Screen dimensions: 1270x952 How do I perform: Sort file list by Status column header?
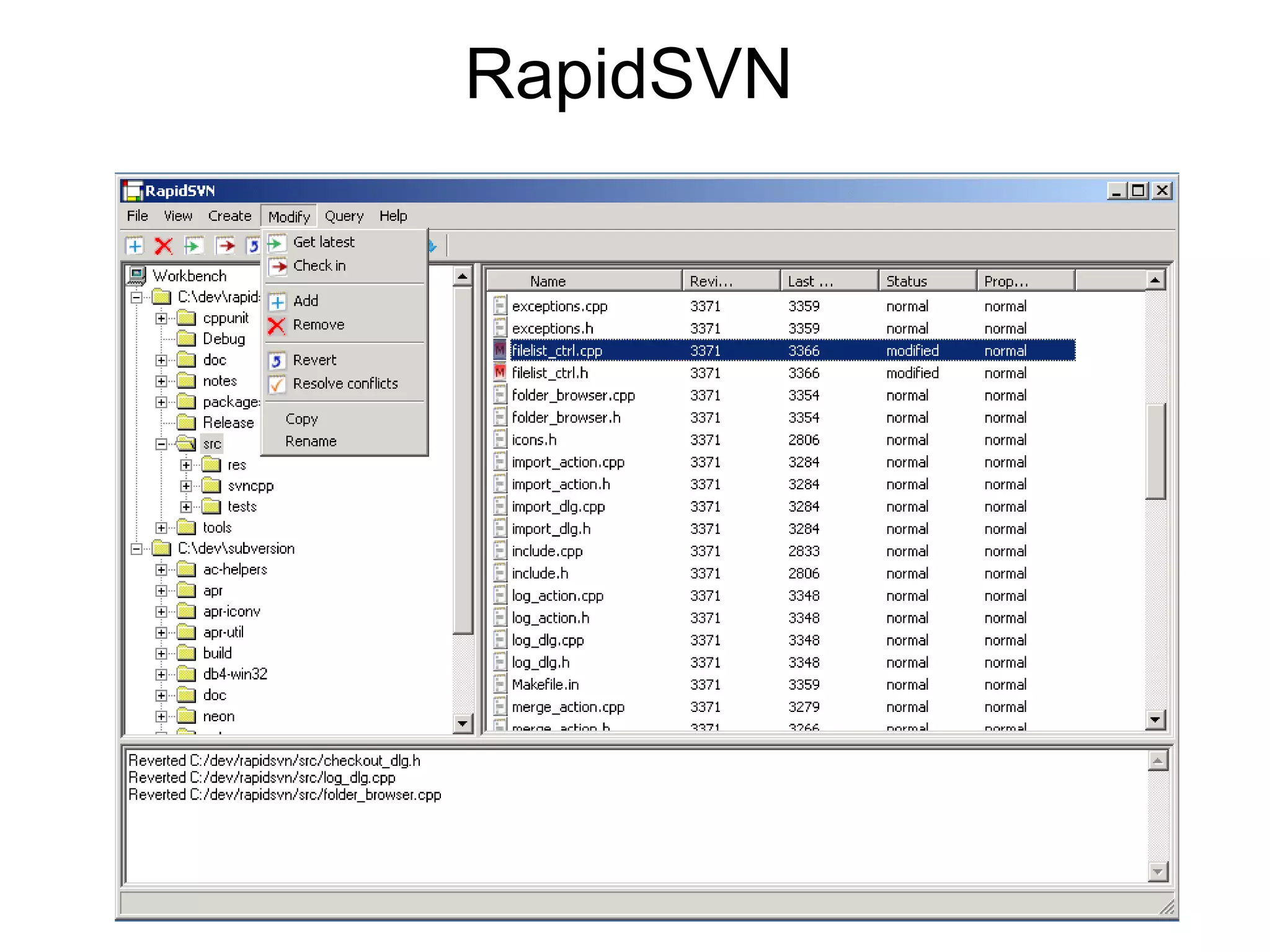coord(926,282)
